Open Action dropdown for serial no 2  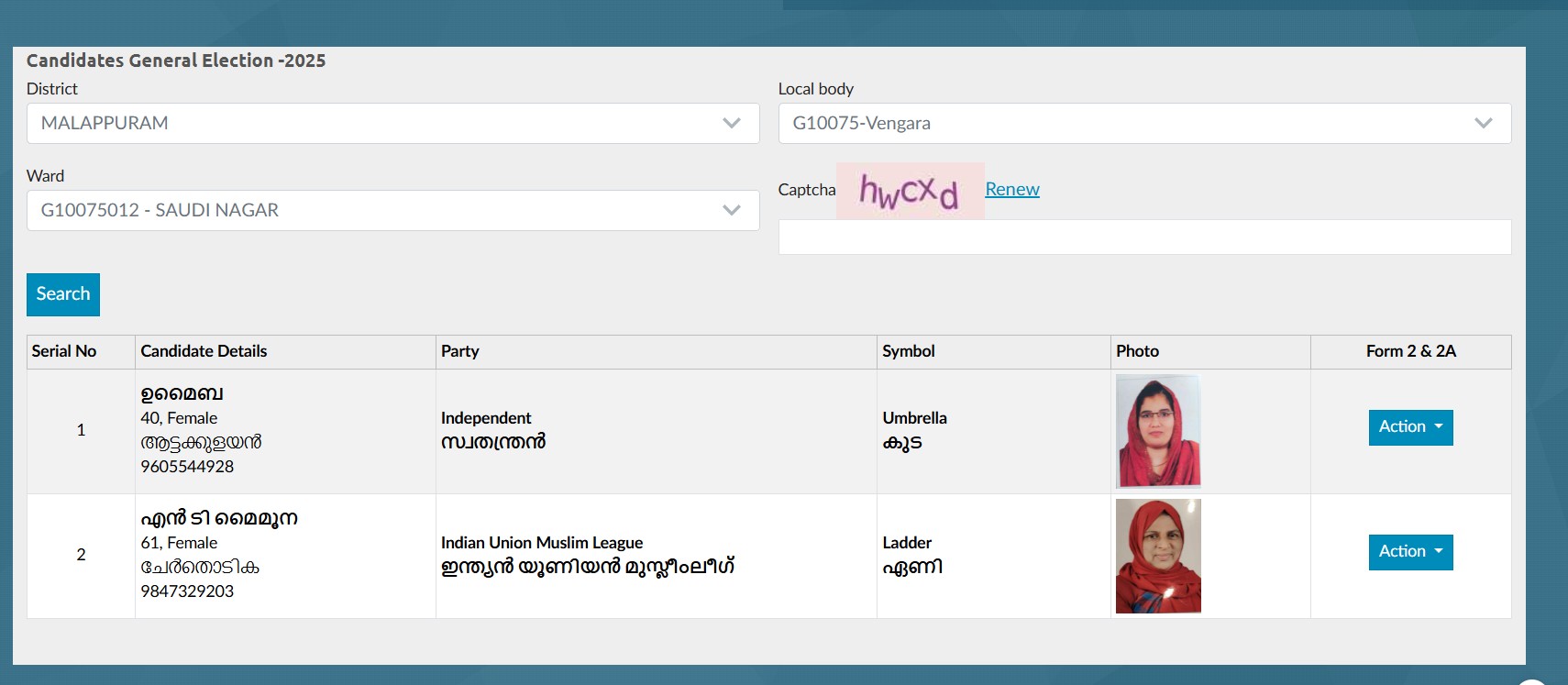[1409, 552]
